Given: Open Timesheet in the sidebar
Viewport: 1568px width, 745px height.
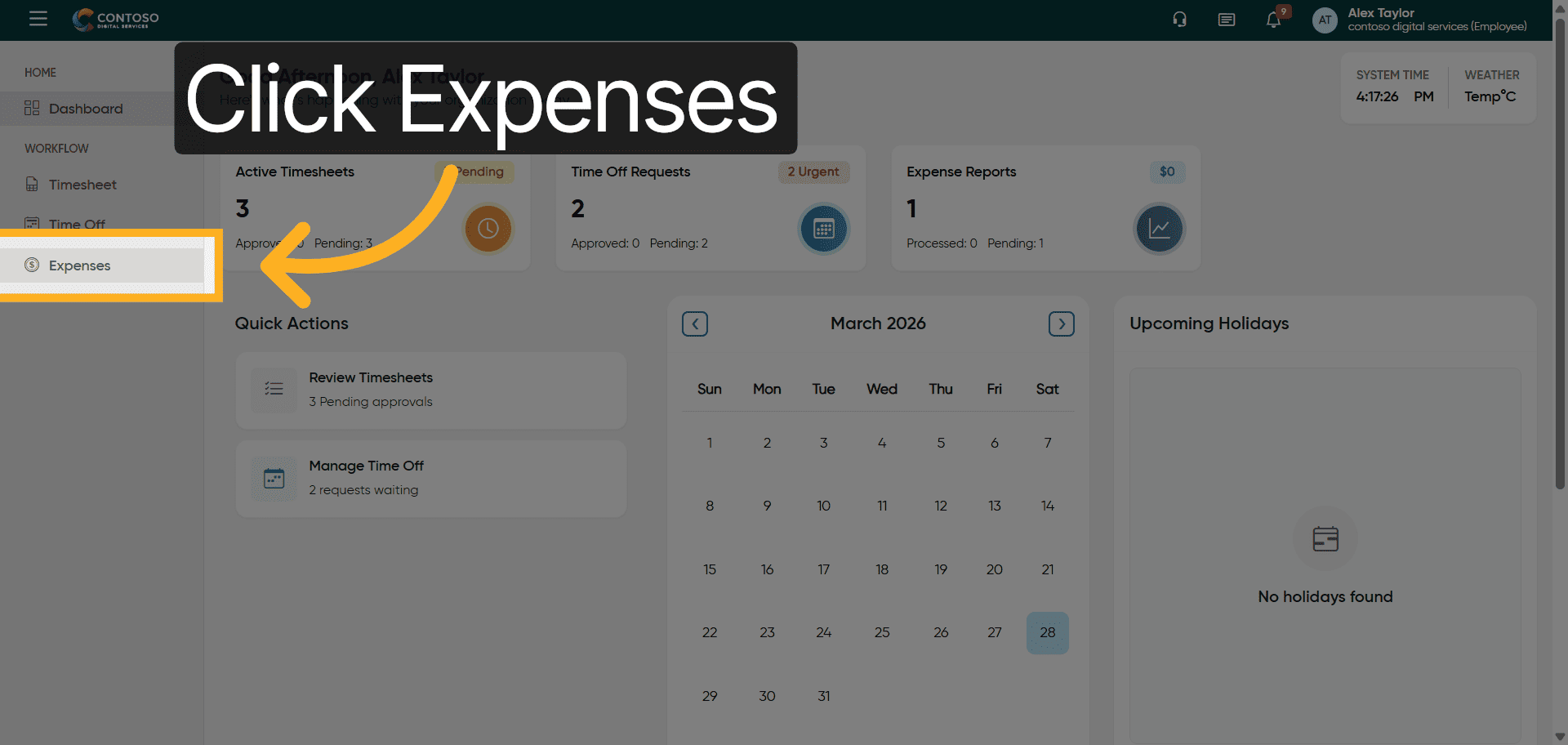Looking at the screenshot, I should pos(82,185).
